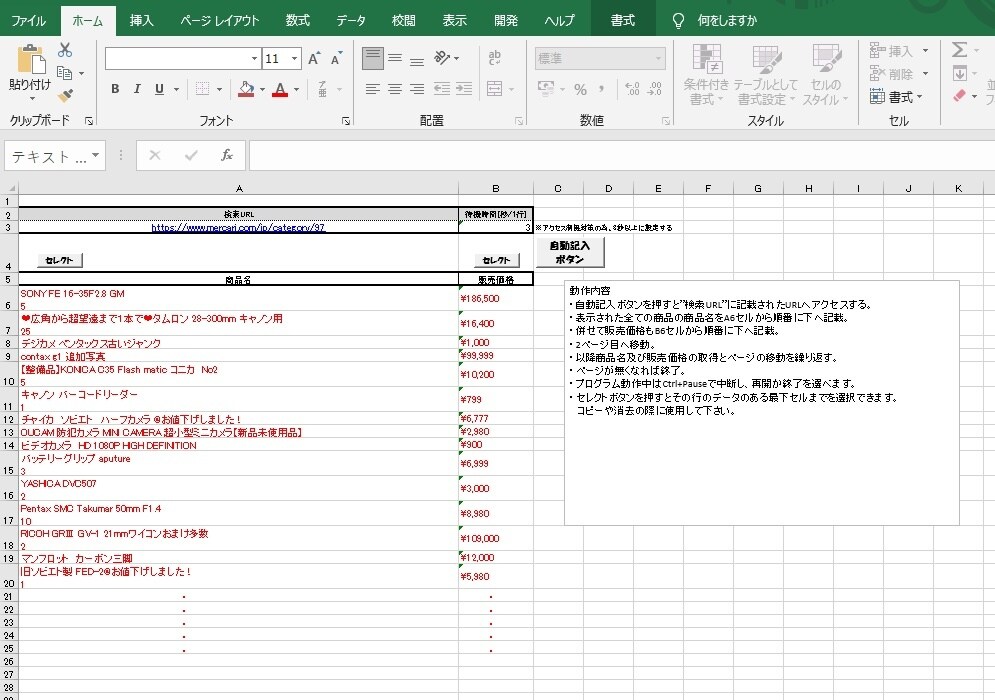Switch to the データ tab

[x=351, y=20]
